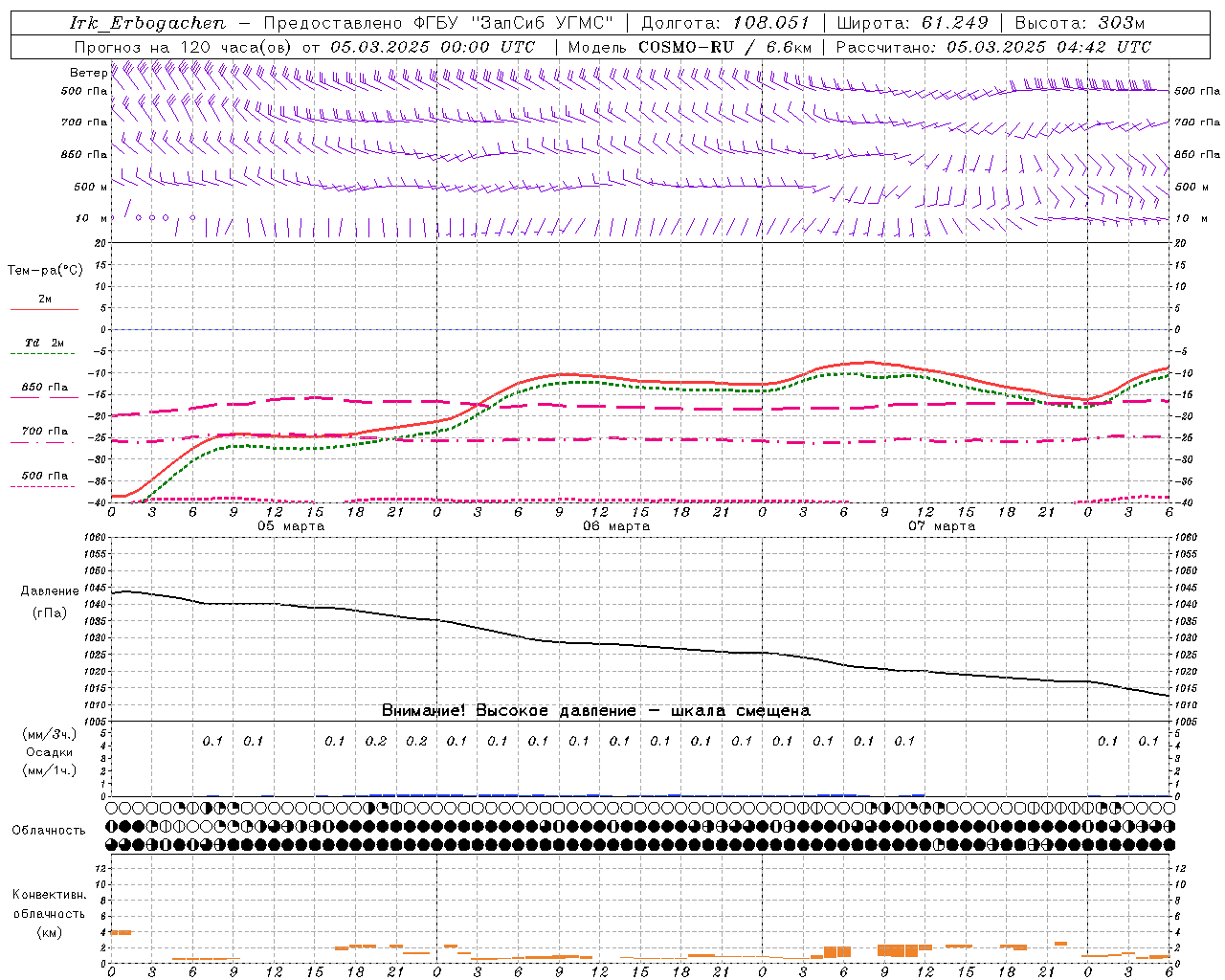Click the right-side 500 гПа wind level label
1225x980 pixels.
(x=1197, y=91)
